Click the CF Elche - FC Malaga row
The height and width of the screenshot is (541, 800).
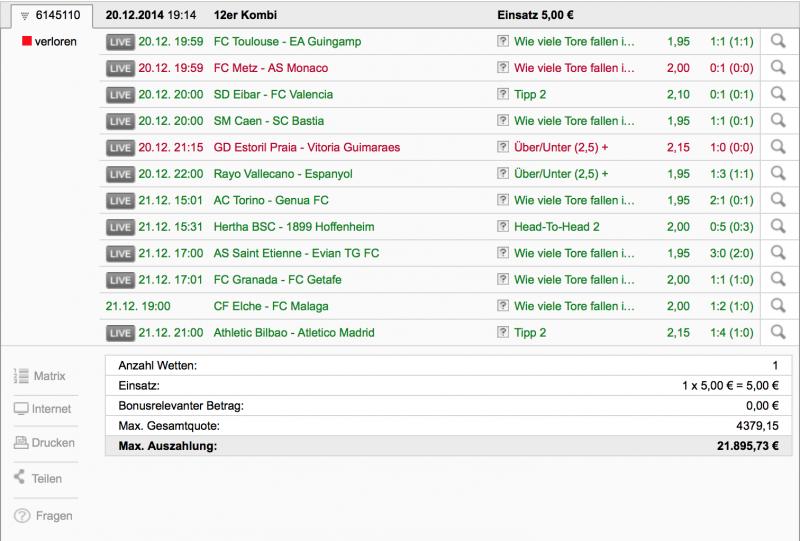pos(430,306)
